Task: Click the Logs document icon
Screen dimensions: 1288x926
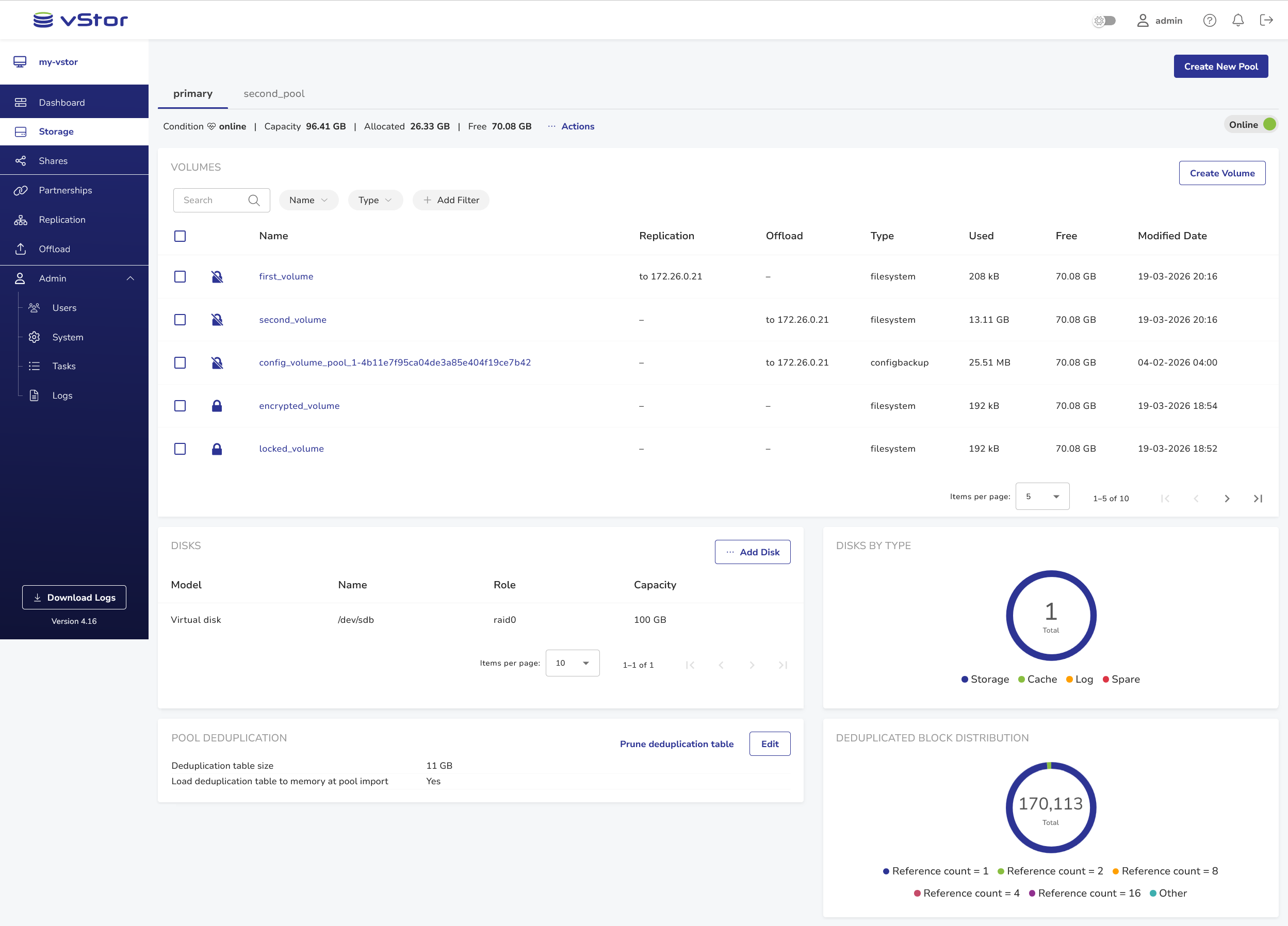Action: tap(34, 396)
